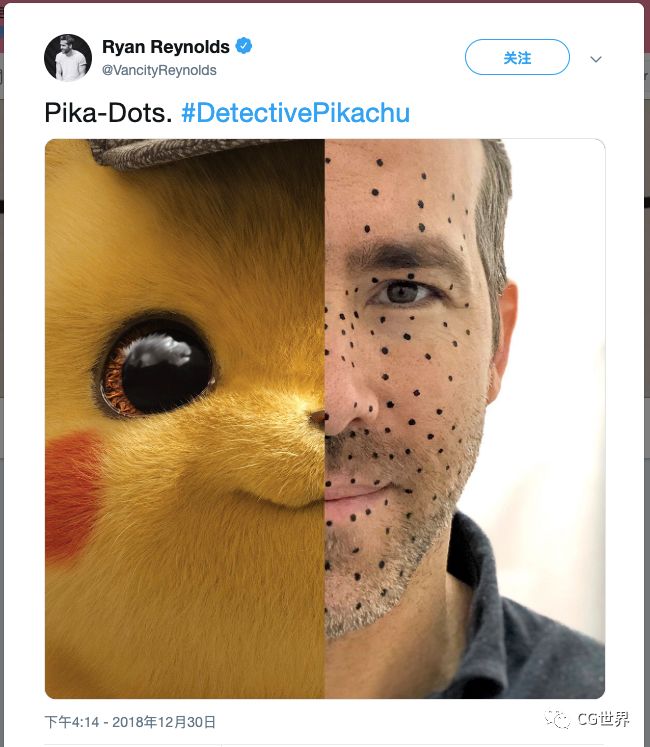Click the Pikachu half of the photo
Image resolution: width=650 pixels, height=747 pixels.
tap(185, 419)
